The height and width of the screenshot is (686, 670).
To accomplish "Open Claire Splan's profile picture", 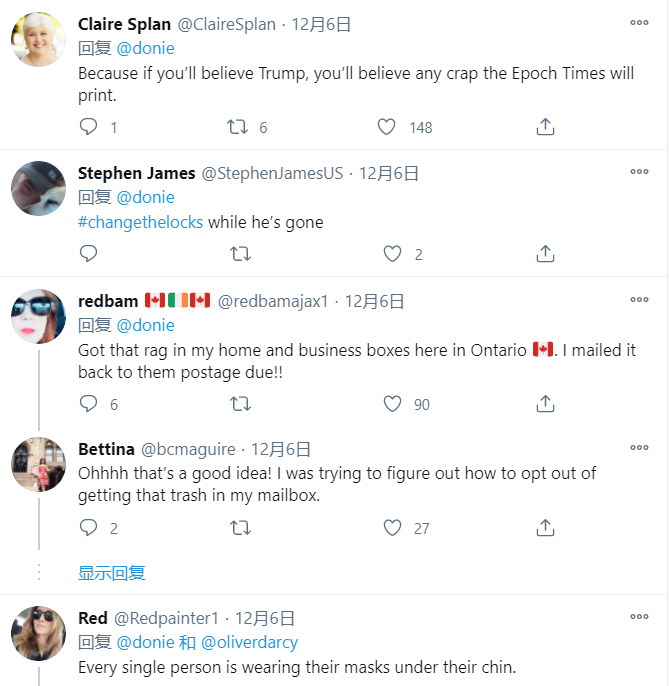I will (39, 39).
